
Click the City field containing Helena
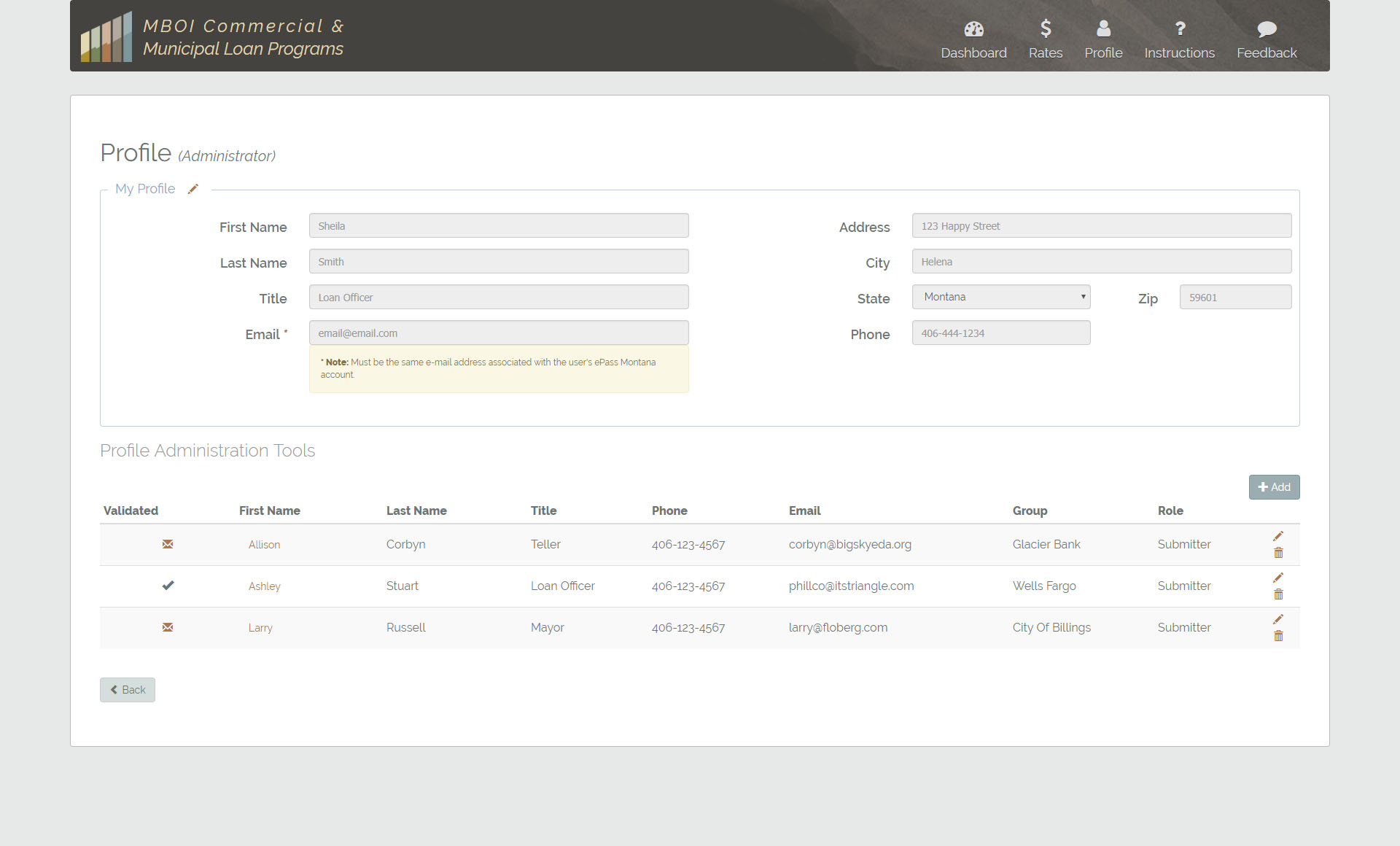click(x=1102, y=261)
